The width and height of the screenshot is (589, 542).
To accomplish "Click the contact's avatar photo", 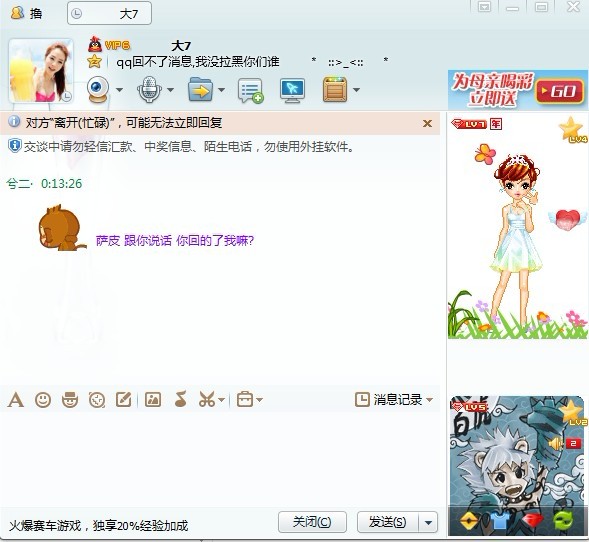I will [41, 71].
